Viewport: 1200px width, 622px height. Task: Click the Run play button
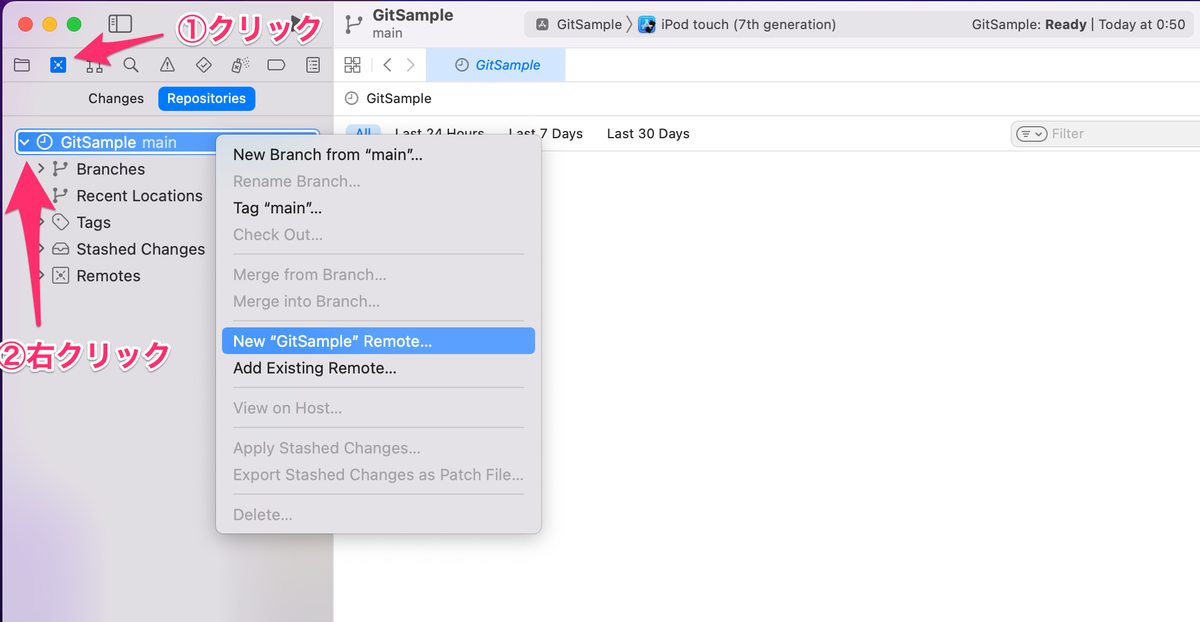297,24
